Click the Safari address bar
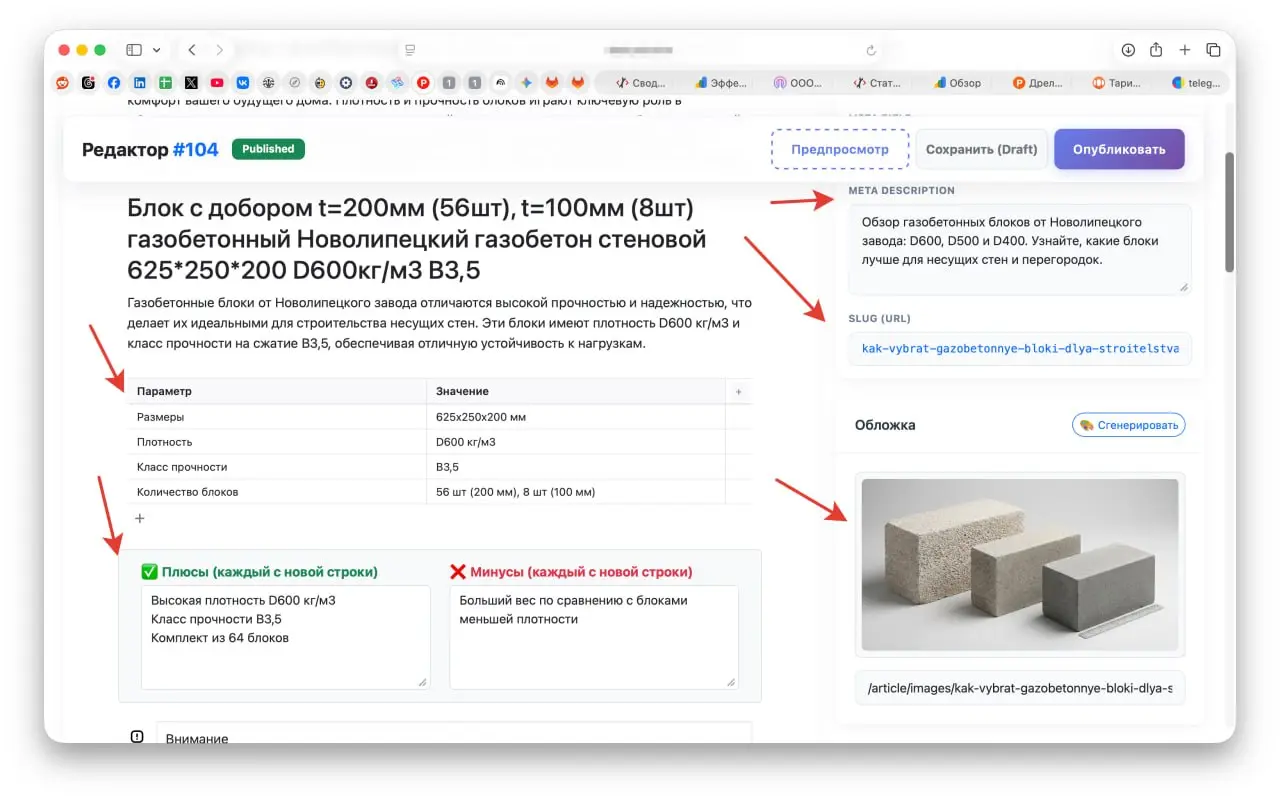 pos(640,50)
